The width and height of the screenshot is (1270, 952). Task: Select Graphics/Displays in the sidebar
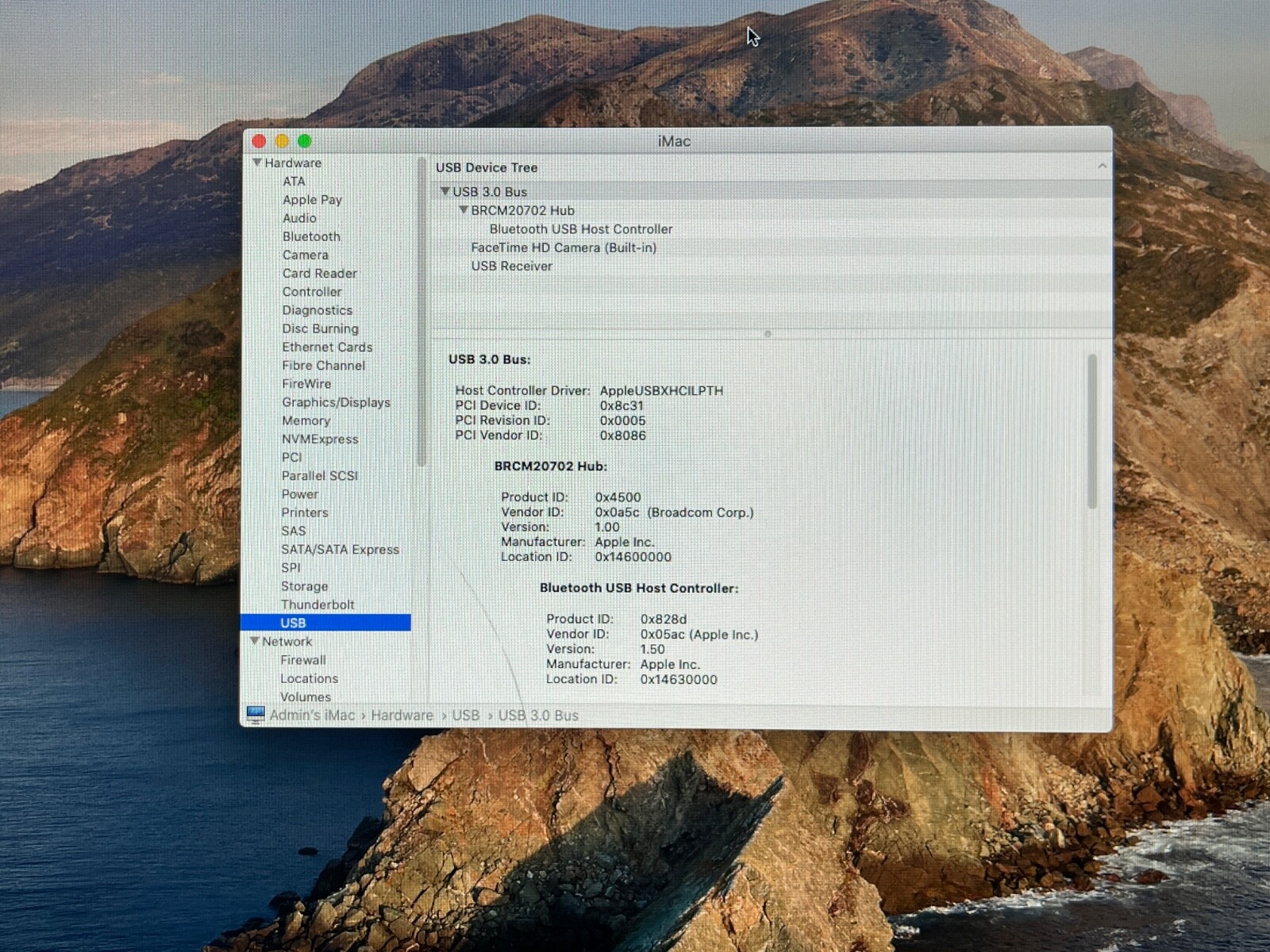pos(336,402)
